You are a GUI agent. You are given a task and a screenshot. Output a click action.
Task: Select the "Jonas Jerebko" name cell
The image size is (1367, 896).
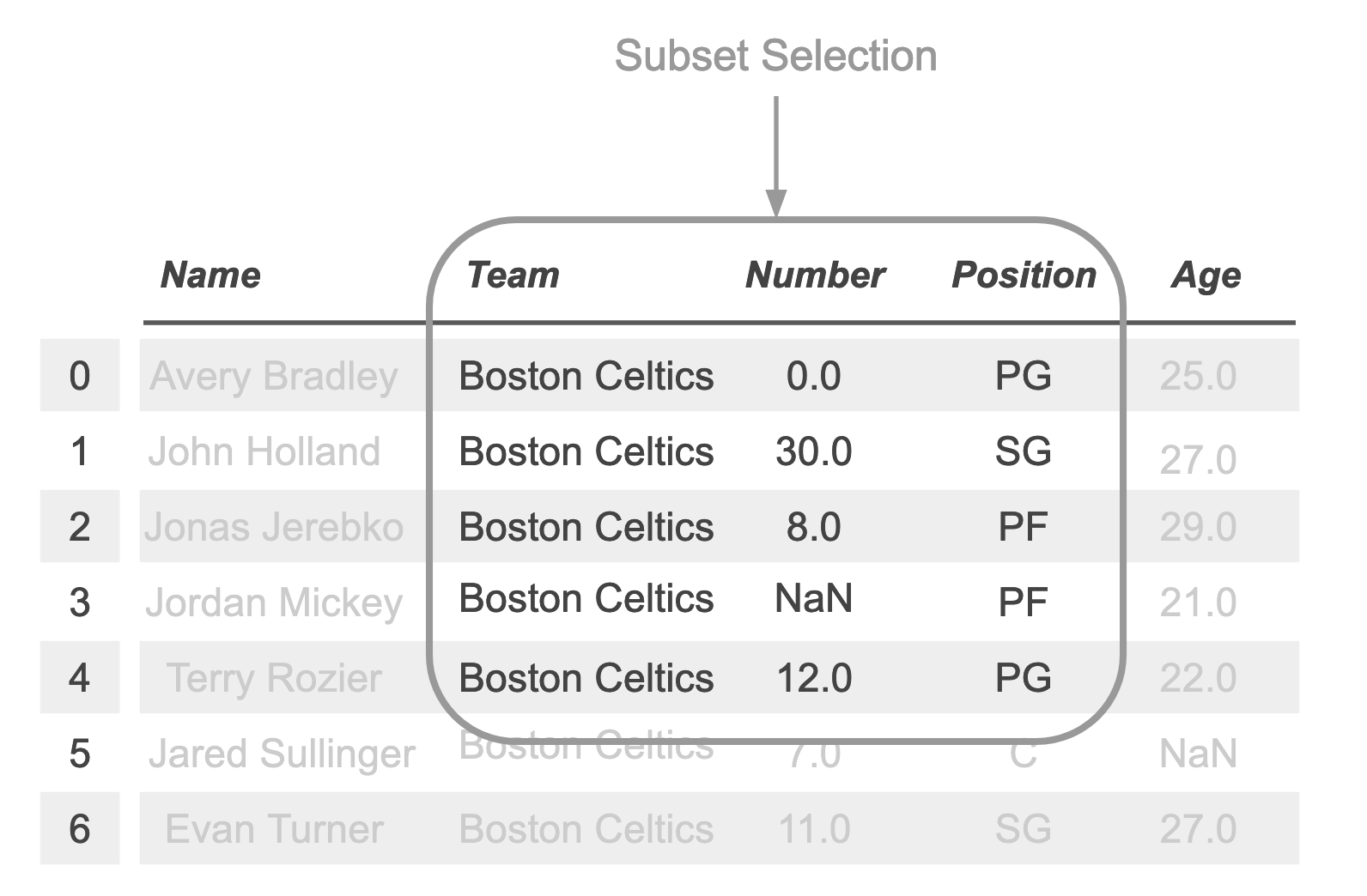273,527
